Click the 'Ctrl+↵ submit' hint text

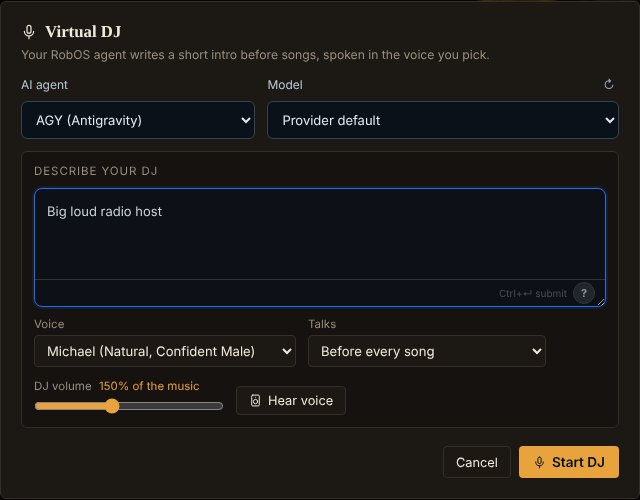tap(533, 293)
